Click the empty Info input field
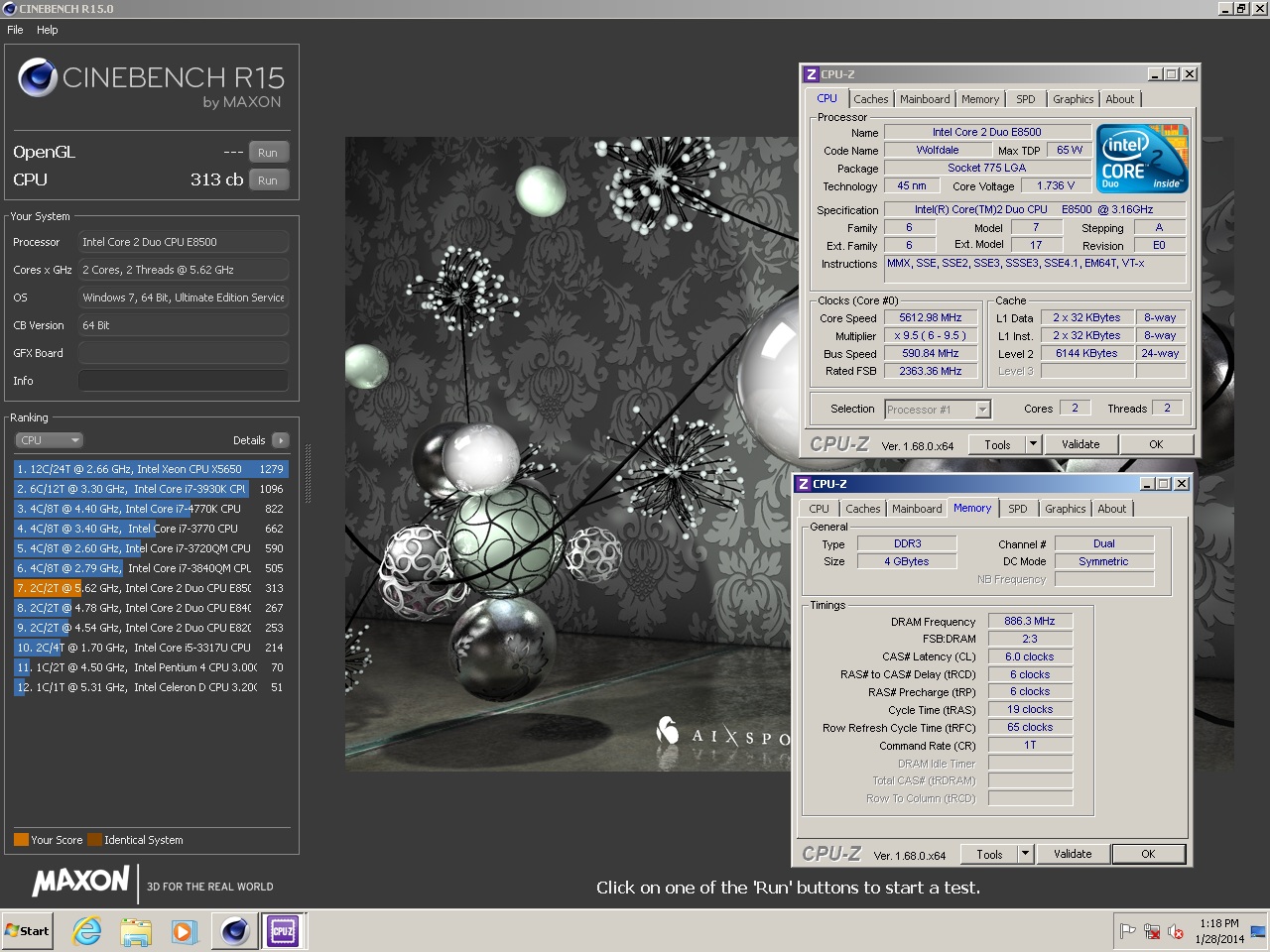 [184, 381]
